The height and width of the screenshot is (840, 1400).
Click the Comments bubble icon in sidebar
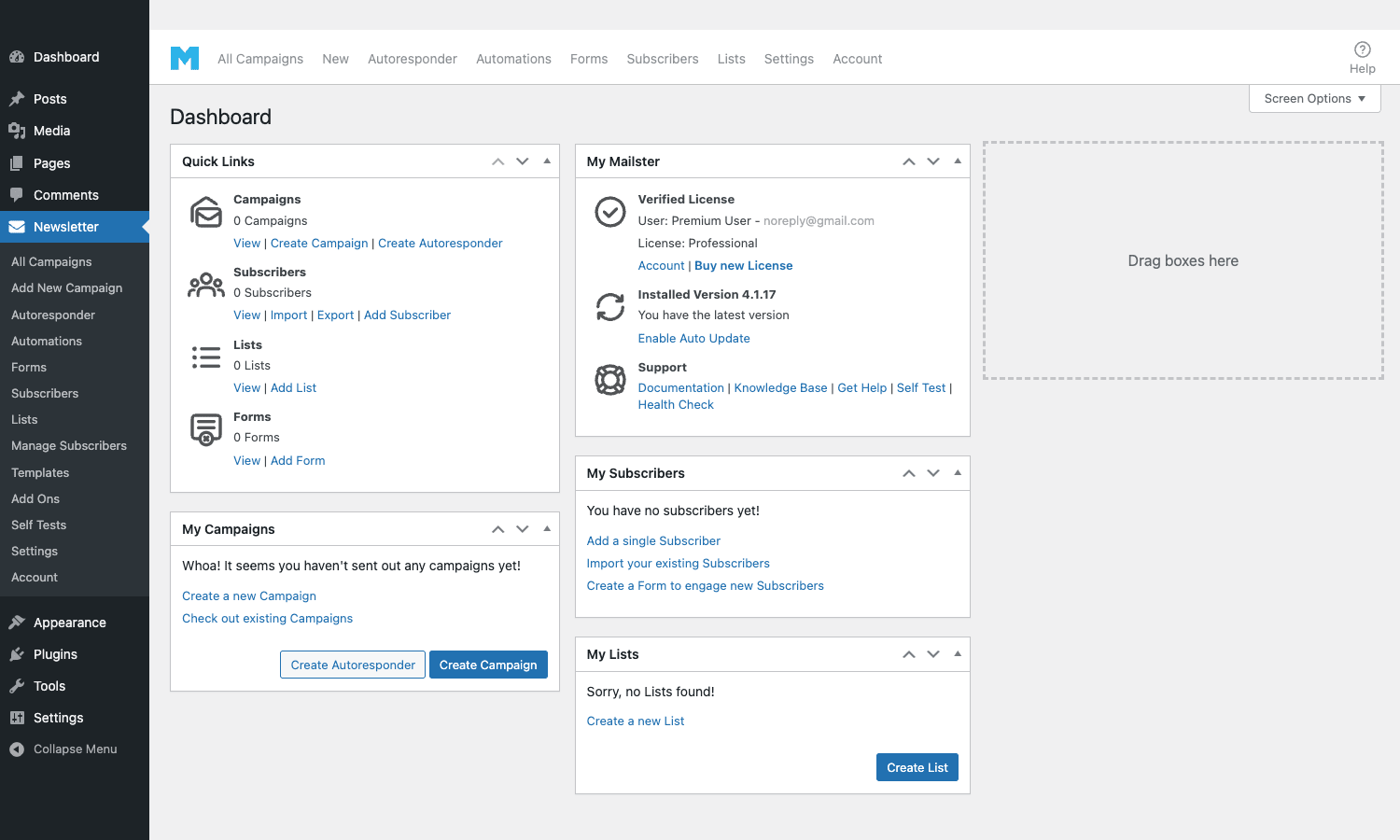click(17, 195)
